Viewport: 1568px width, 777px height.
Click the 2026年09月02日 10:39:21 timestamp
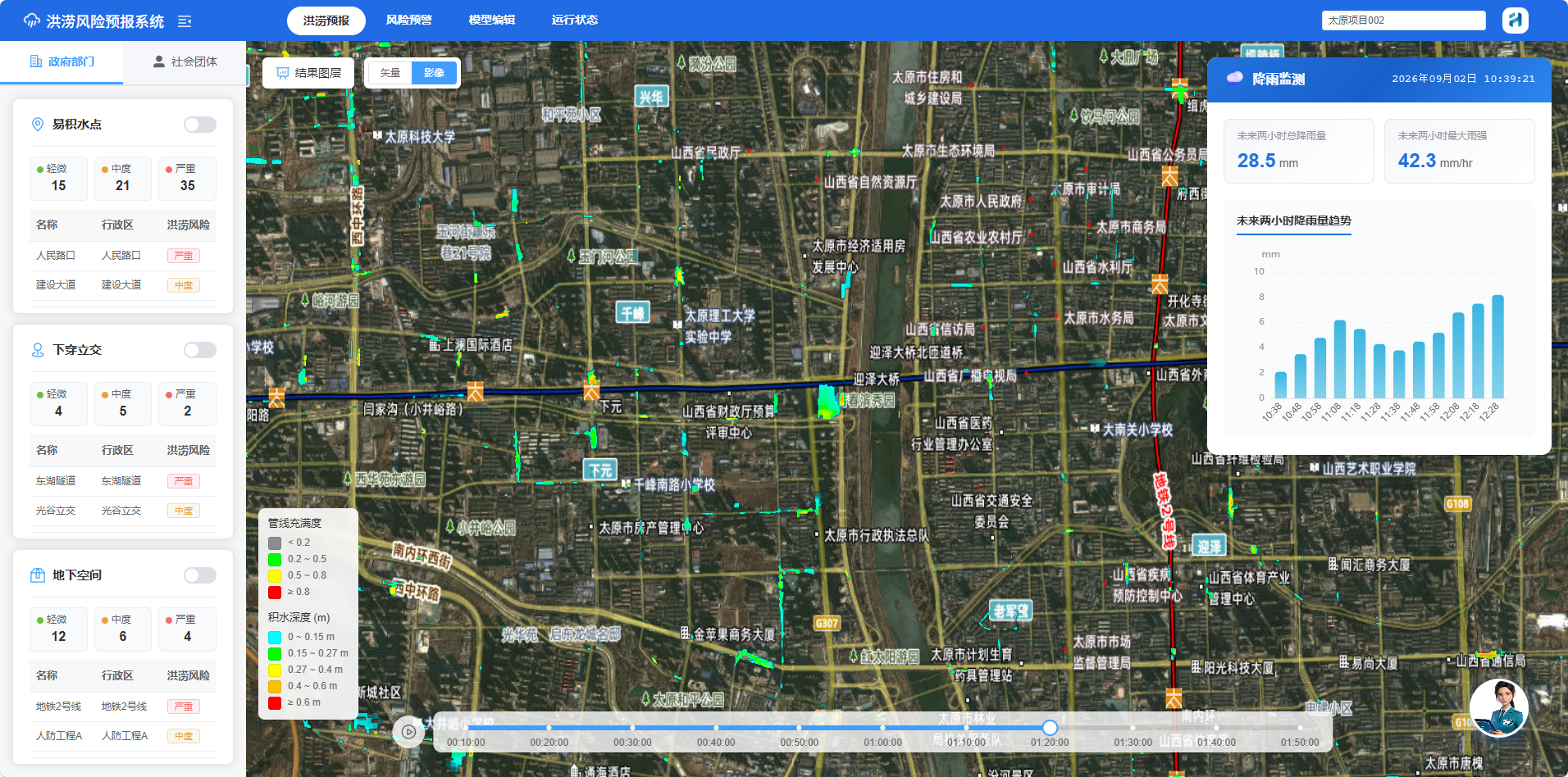coord(1464,79)
